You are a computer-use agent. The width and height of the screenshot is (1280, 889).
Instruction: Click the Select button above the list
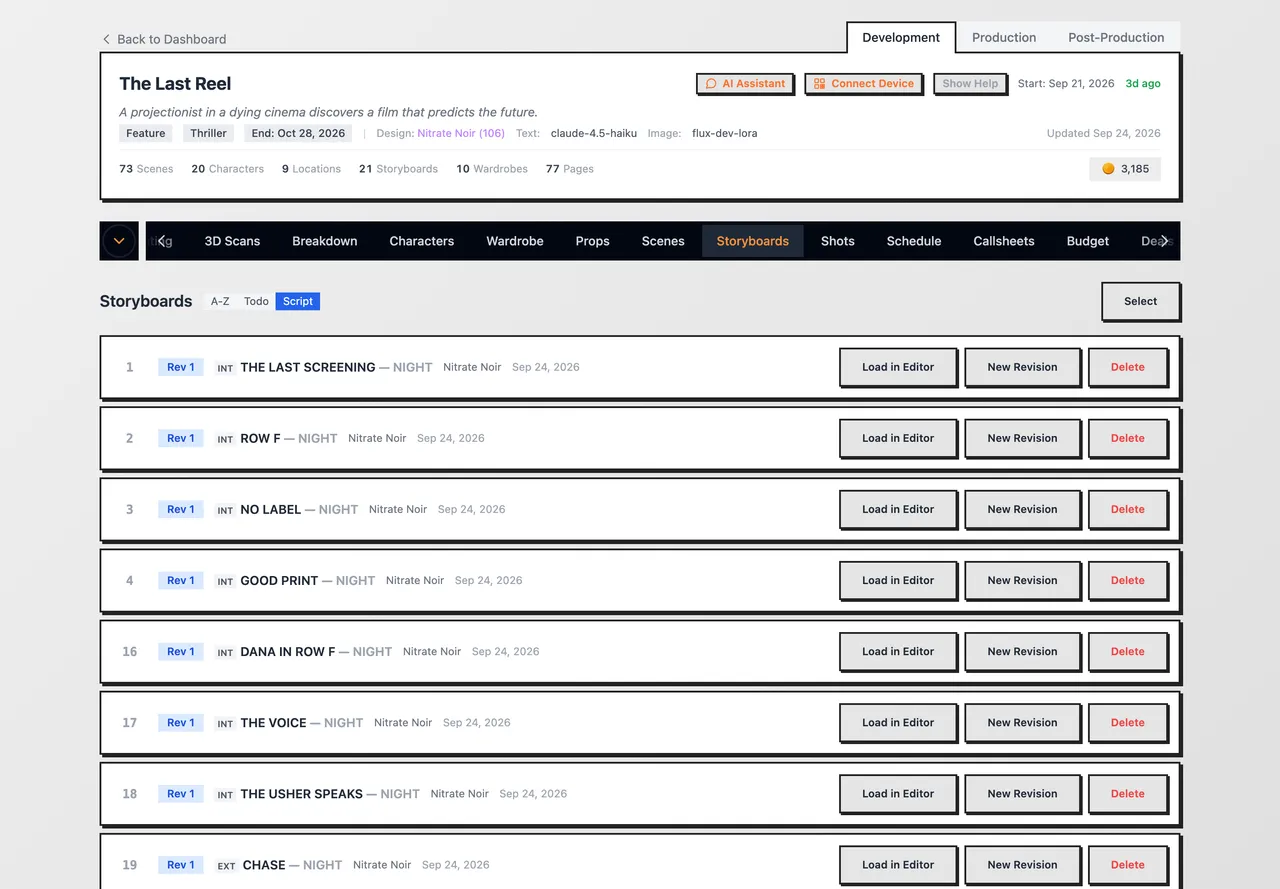tap(1140, 301)
